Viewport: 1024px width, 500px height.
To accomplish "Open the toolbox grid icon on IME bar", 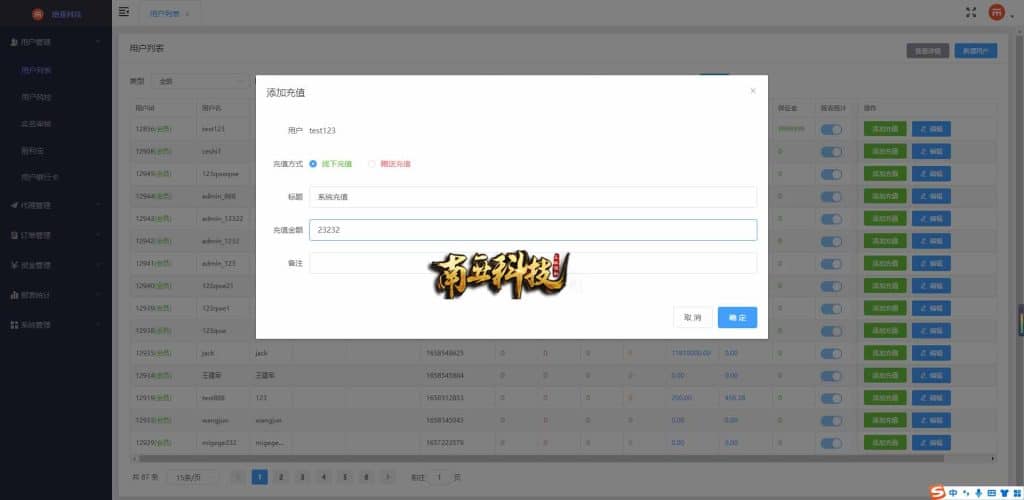I will point(1016,492).
